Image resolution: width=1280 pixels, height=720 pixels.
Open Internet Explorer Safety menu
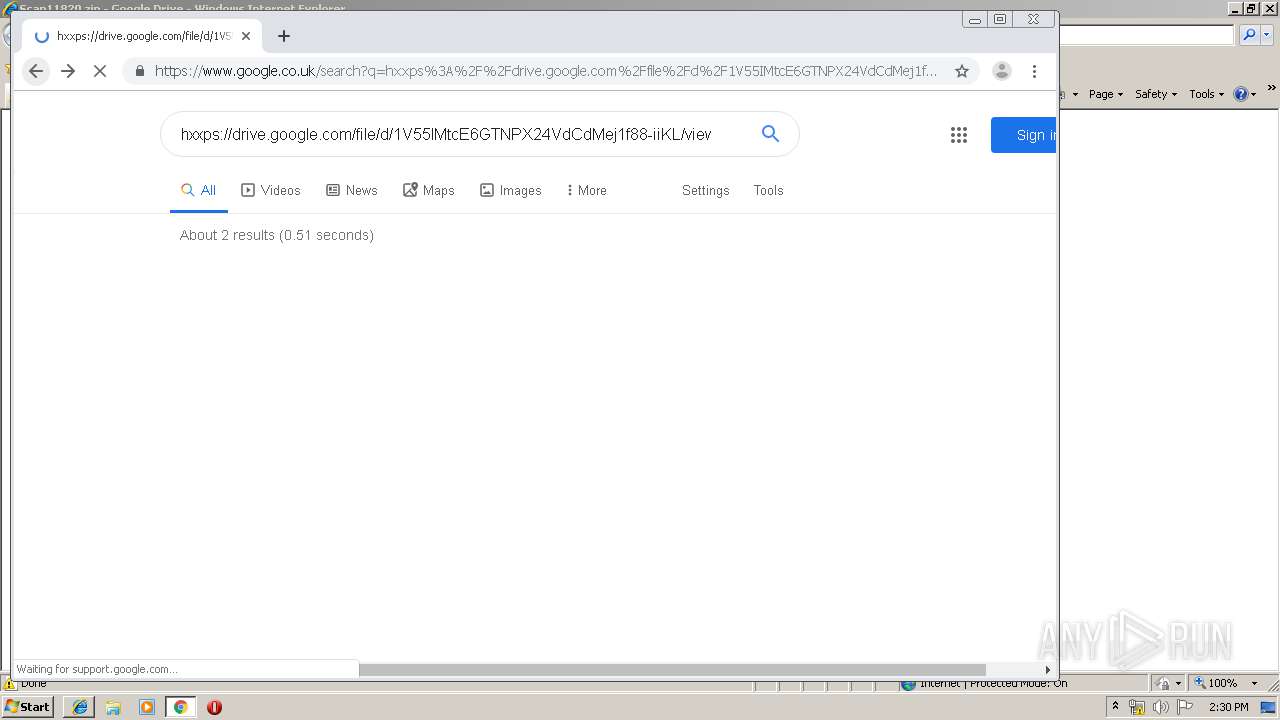tap(1155, 94)
